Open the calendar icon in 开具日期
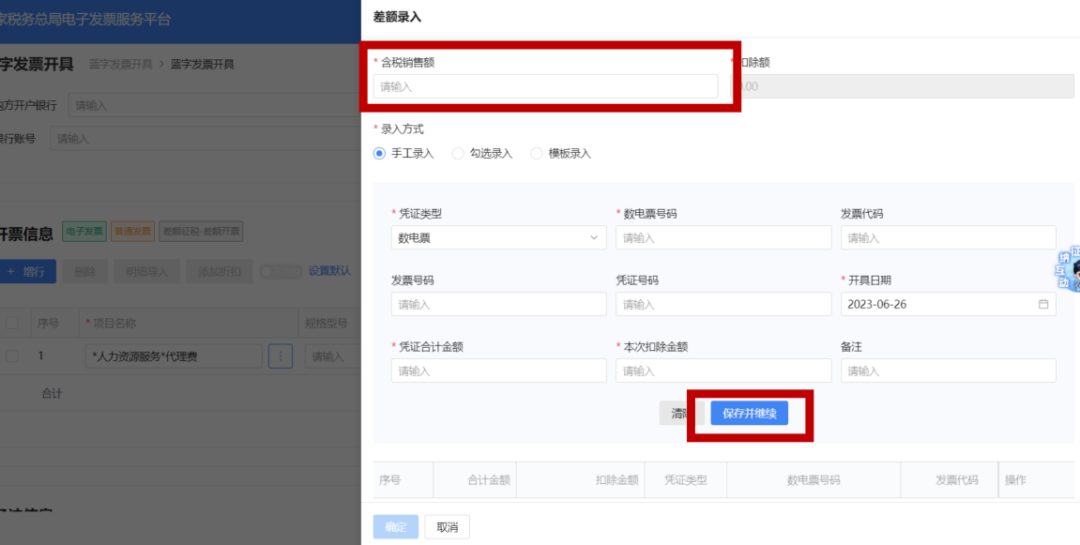Screen dimensions: 1080x545 point(1043,304)
